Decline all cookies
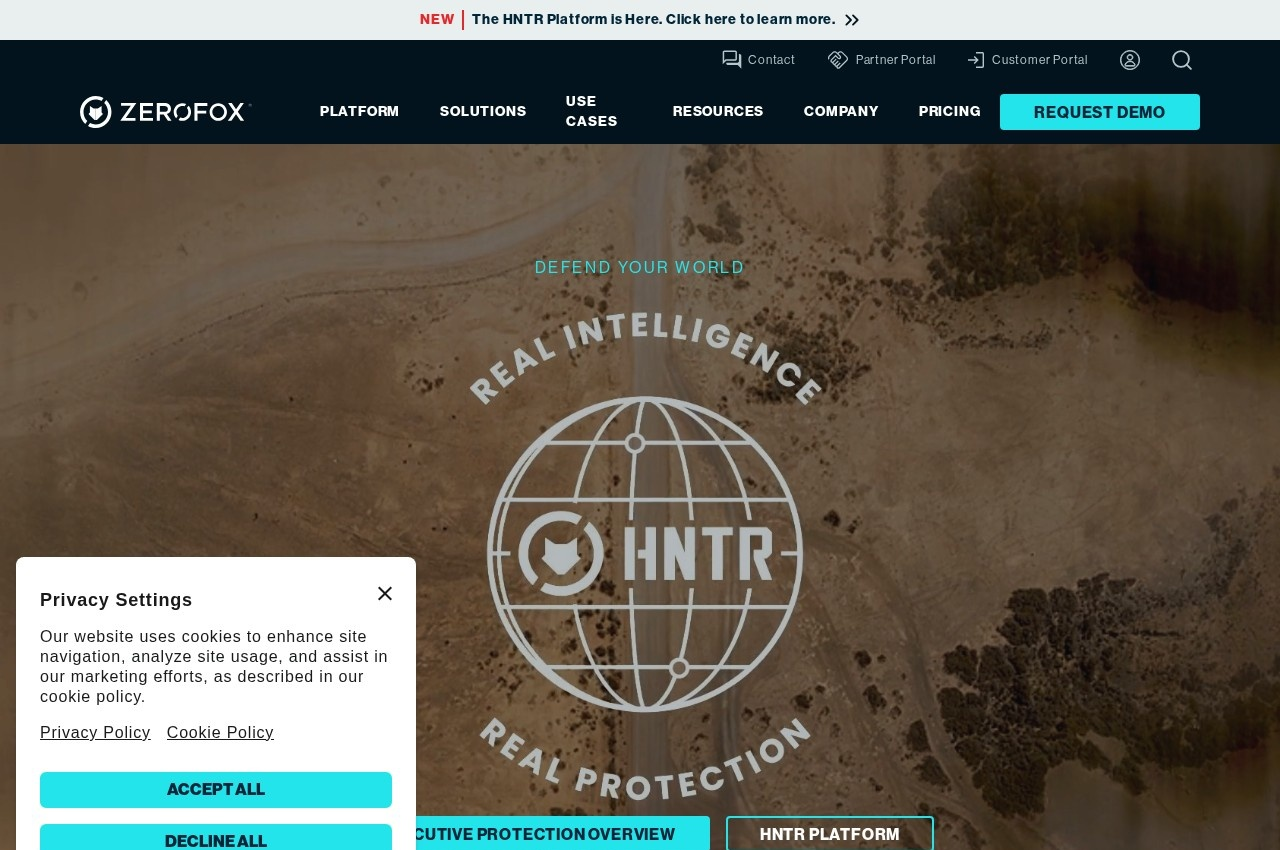Screen dimensions: 1280x850 pyautogui.click(x=216, y=838)
